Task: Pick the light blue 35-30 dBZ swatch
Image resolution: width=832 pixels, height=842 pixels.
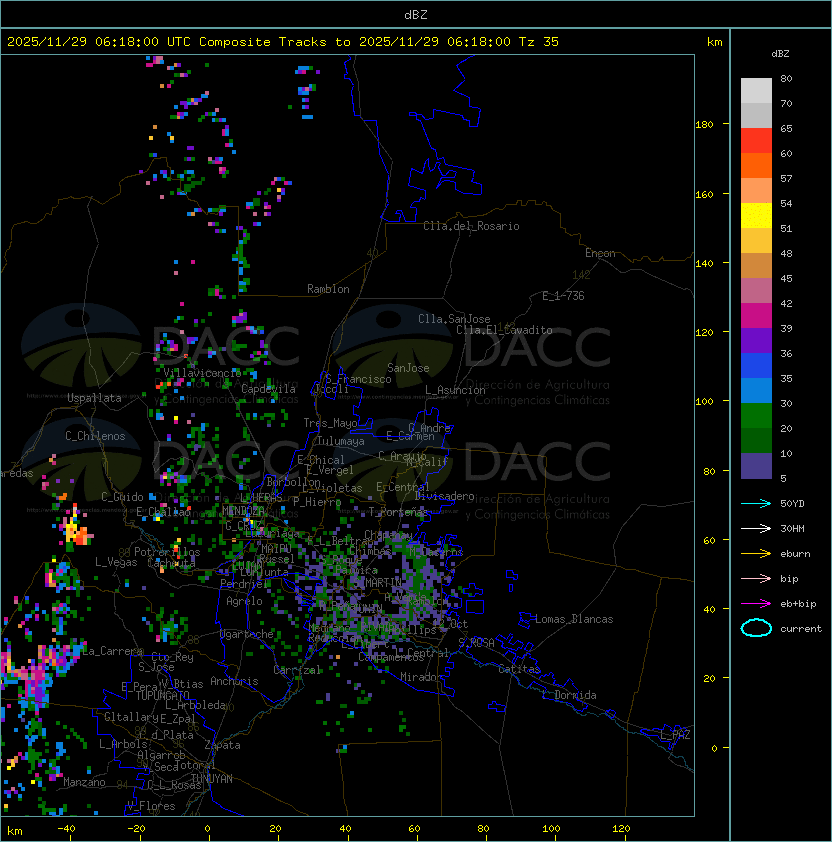Action: pyautogui.click(x=756, y=390)
